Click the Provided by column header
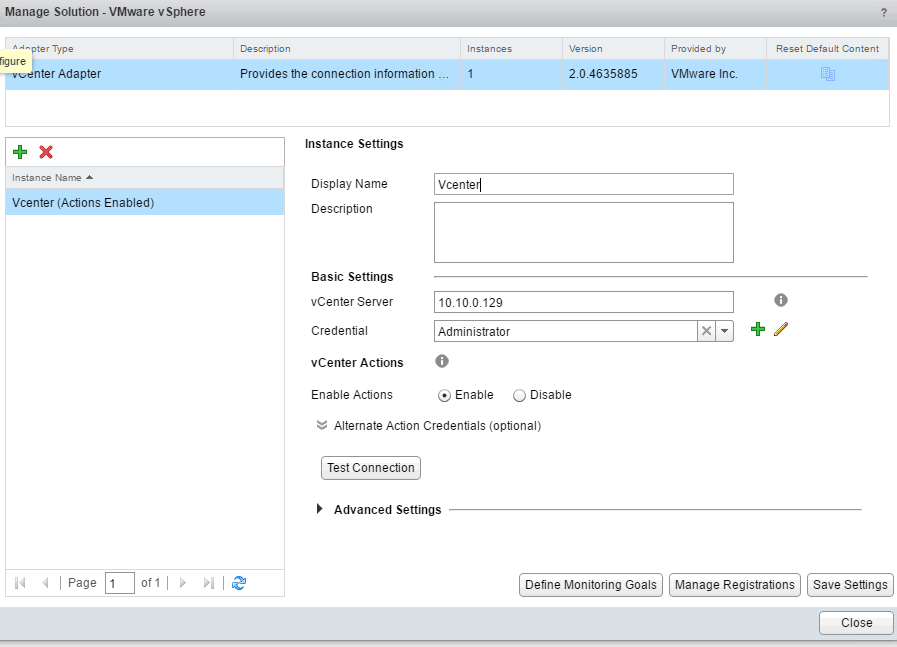Screen dimensions: 897x647 click(715, 49)
